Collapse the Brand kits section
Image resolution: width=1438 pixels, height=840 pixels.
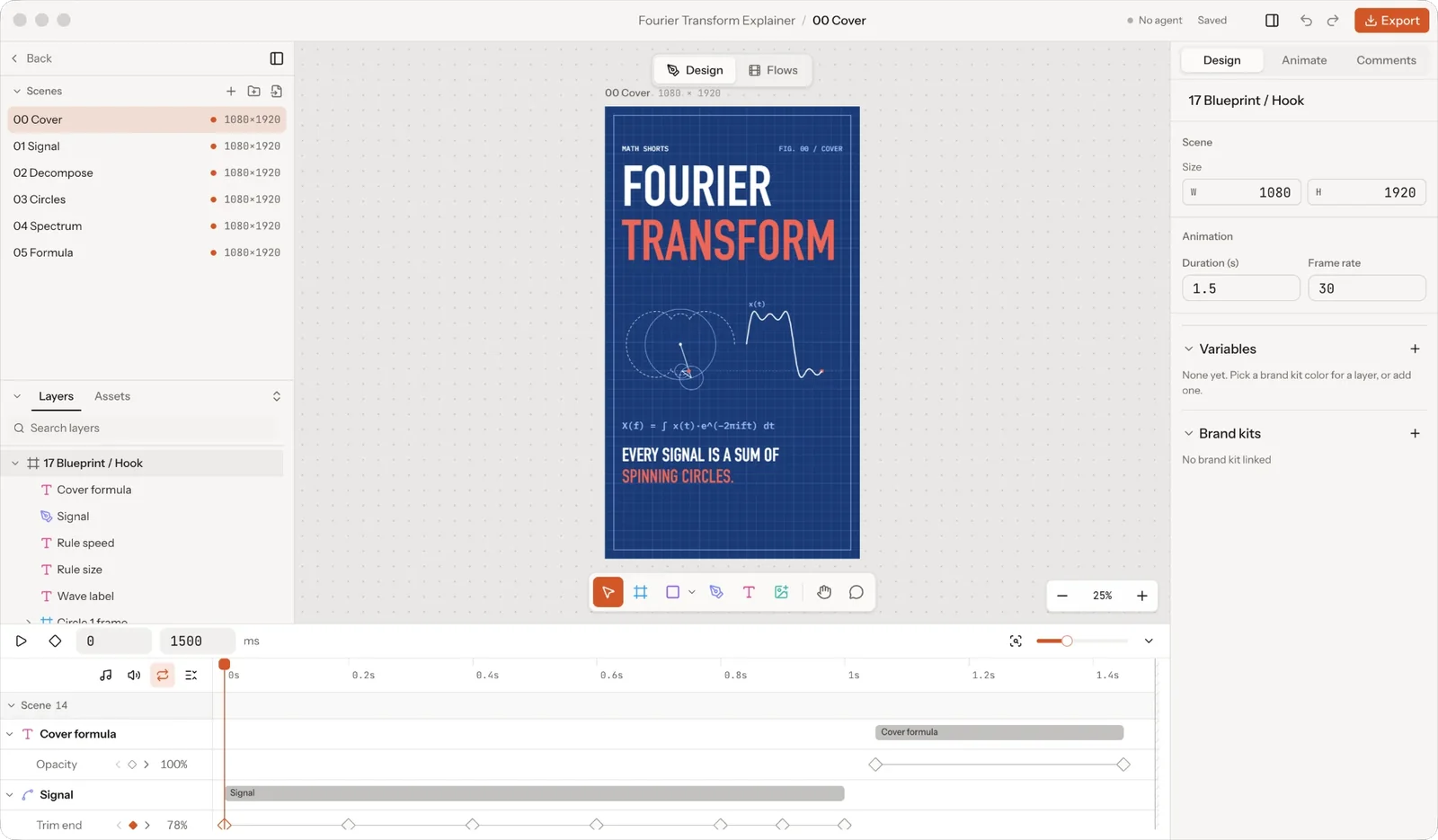pos(1188,433)
